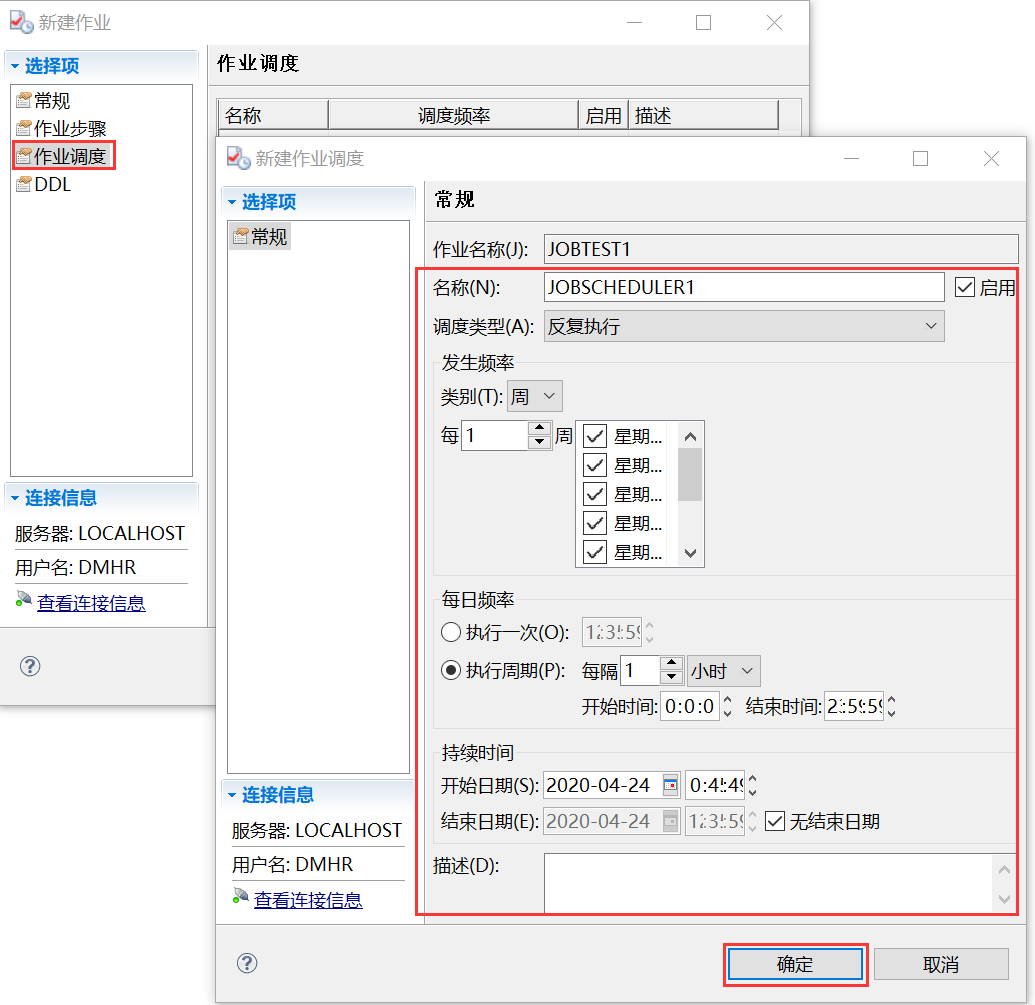Open 查看连接信息 link in 新建作业调度 dialog
This screenshot has width=1035, height=1005.
pyautogui.click(x=308, y=900)
